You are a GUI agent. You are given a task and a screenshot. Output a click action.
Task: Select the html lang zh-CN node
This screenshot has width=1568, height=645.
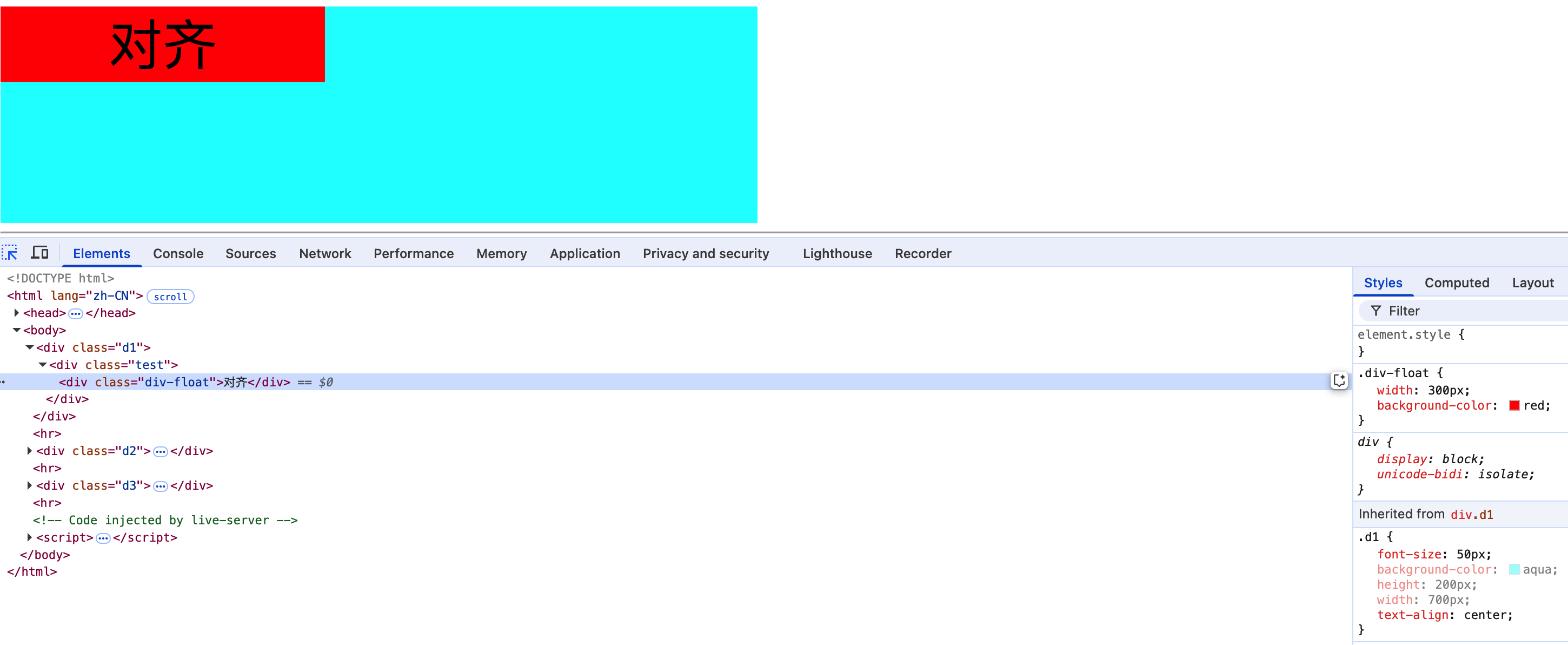75,296
